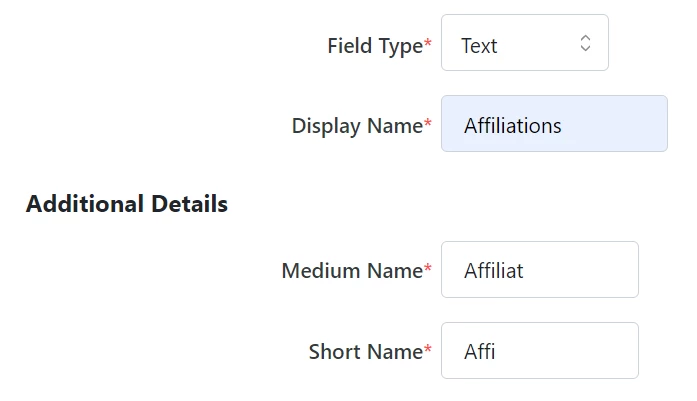
Task: Click into the Medium Name input
Action: pyautogui.click(x=539, y=270)
